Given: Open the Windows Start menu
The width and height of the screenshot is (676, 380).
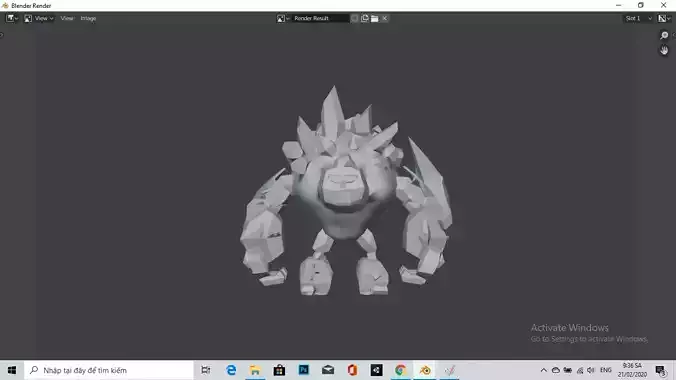Looking at the screenshot, I should click(x=12, y=370).
